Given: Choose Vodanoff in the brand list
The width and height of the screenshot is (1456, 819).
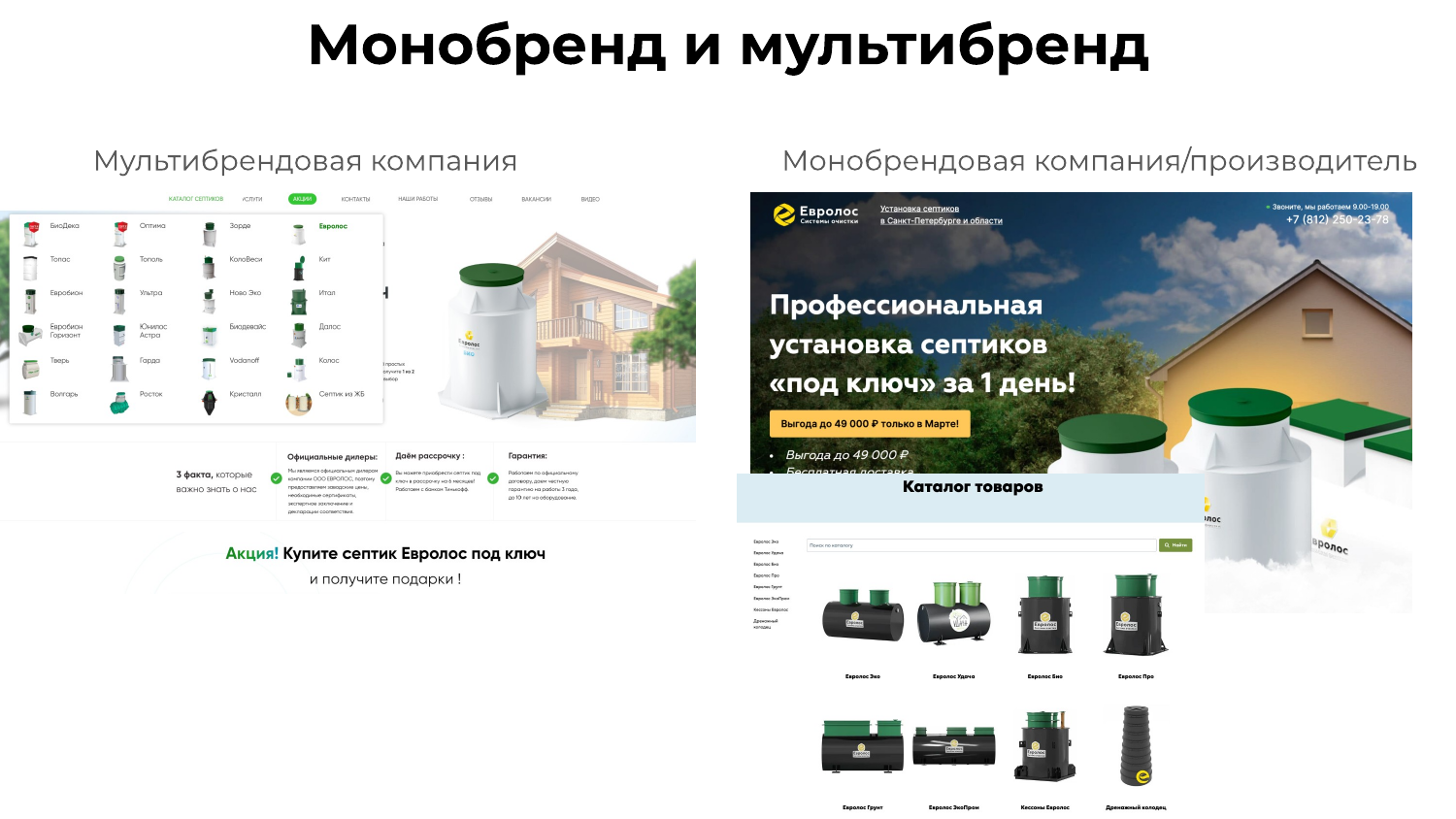Looking at the screenshot, I should pyautogui.click(x=245, y=360).
